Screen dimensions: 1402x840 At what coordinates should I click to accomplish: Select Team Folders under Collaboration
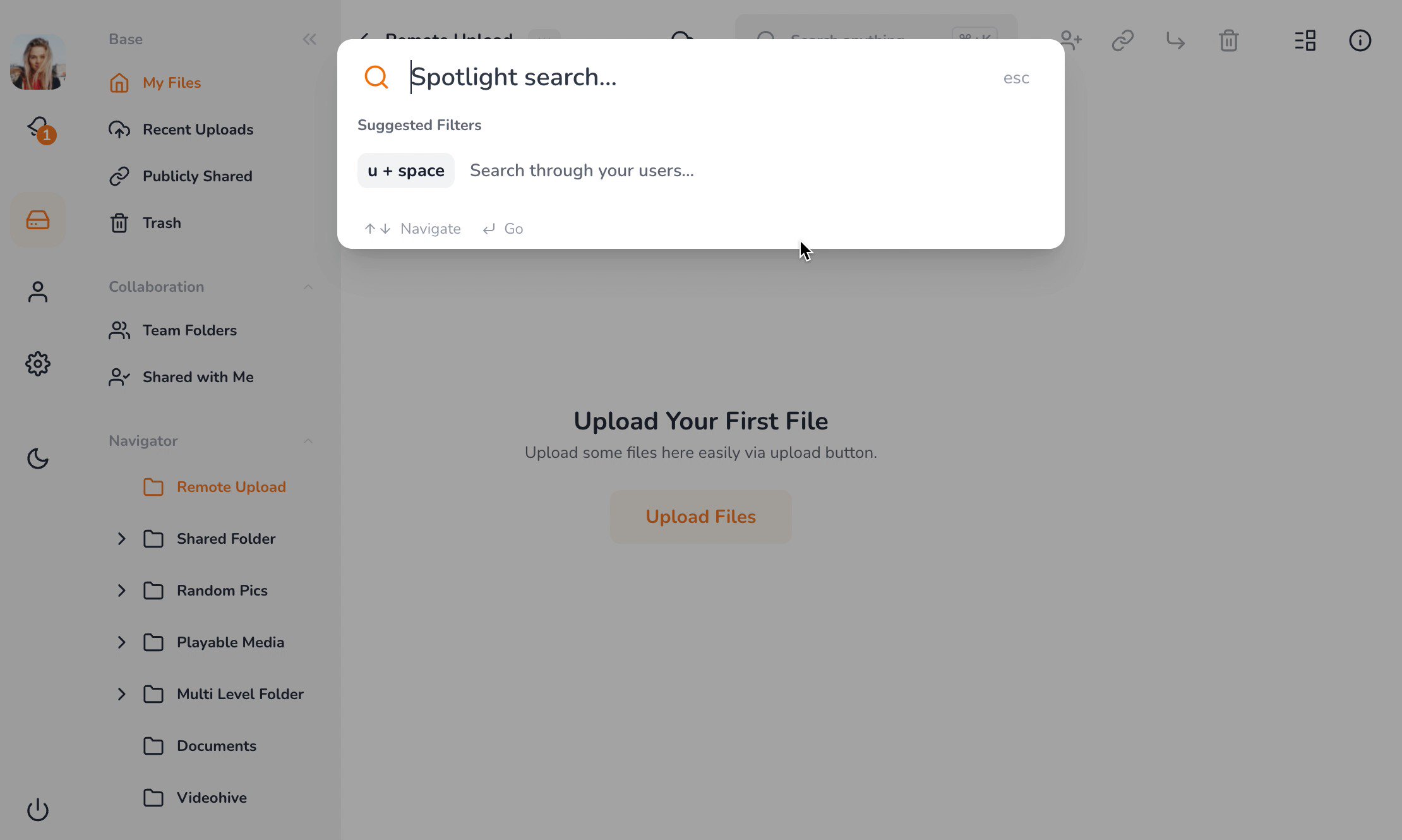click(189, 330)
